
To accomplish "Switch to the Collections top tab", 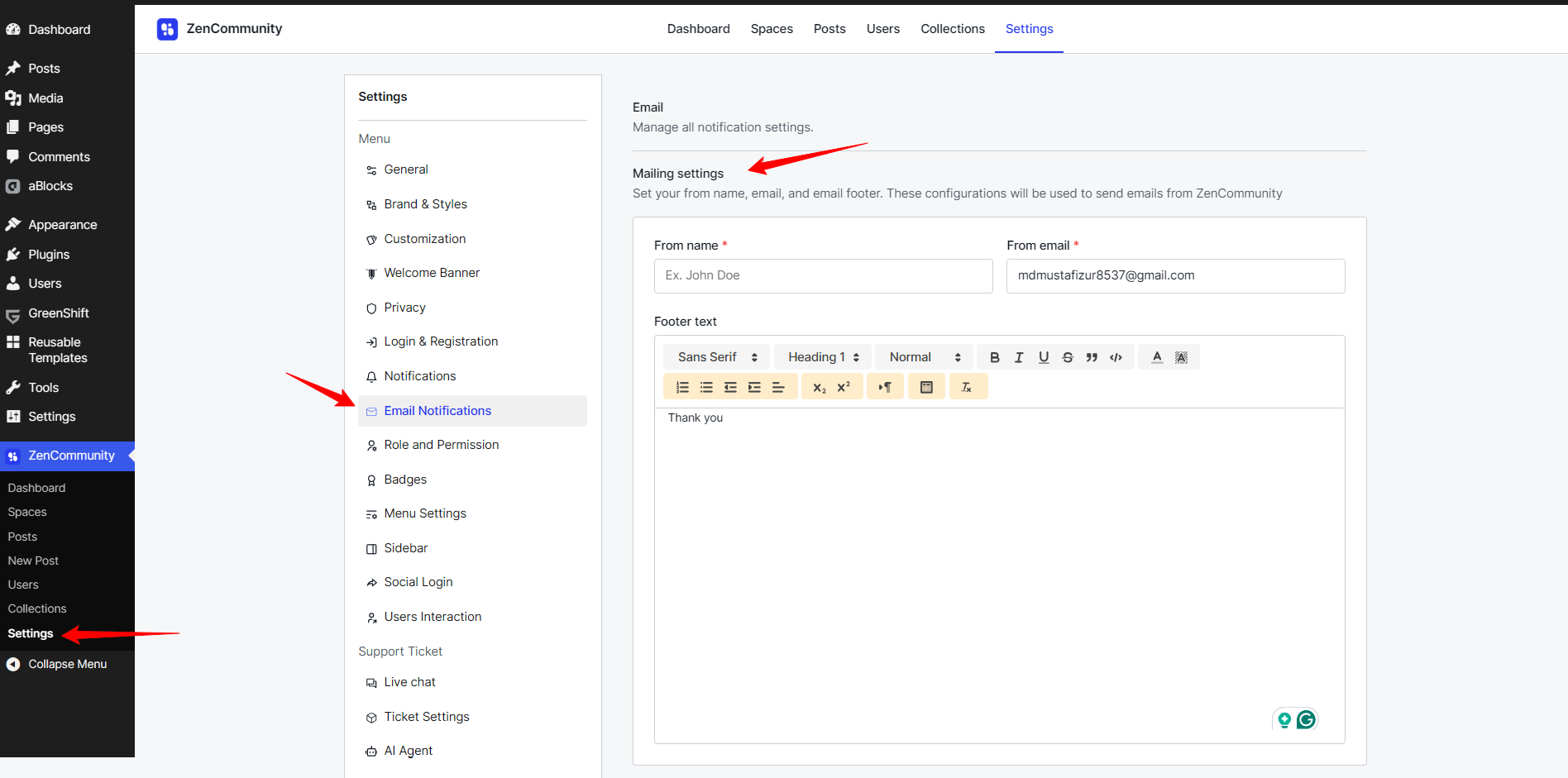I will click(x=953, y=29).
